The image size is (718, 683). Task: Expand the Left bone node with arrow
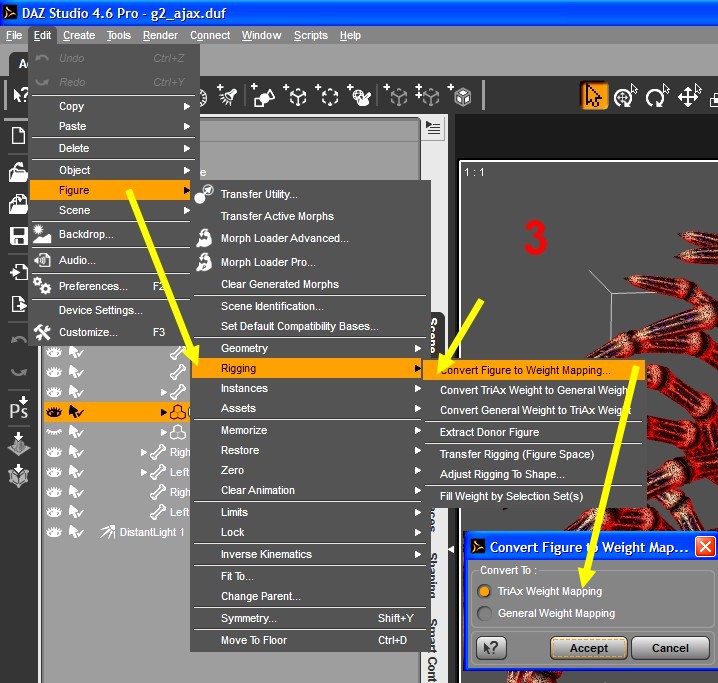coord(144,472)
